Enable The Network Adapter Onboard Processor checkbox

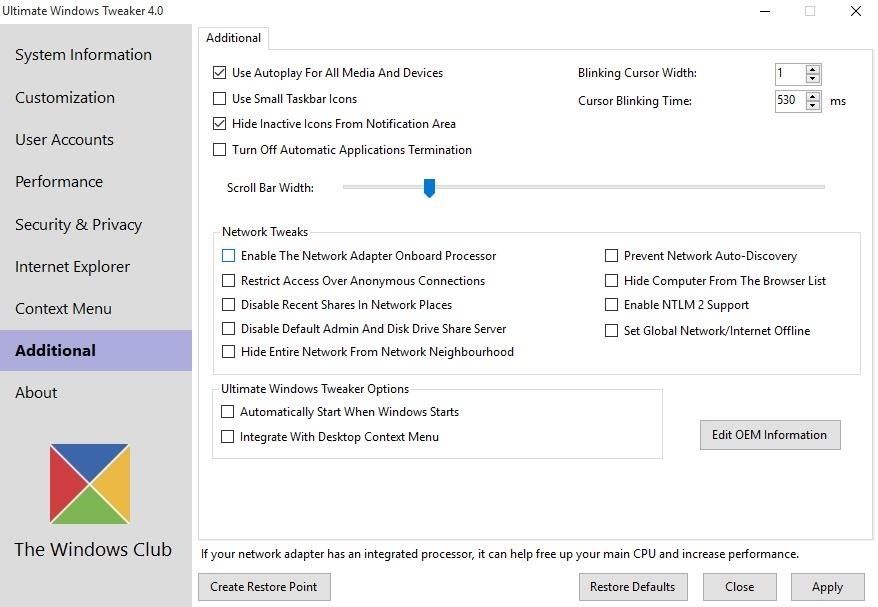point(228,256)
